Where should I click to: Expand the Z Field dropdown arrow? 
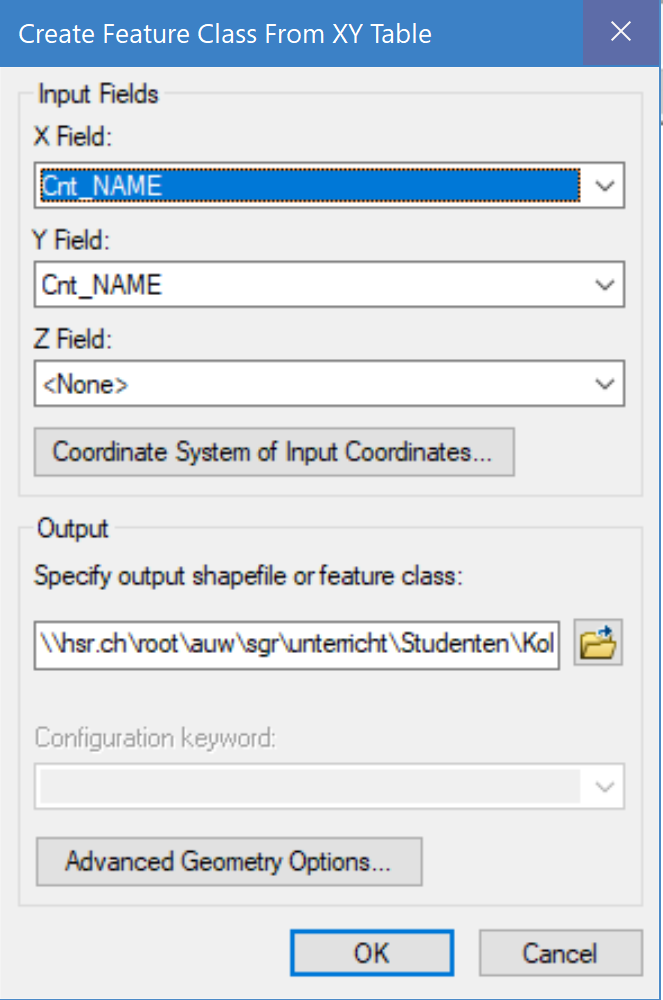tap(604, 384)
